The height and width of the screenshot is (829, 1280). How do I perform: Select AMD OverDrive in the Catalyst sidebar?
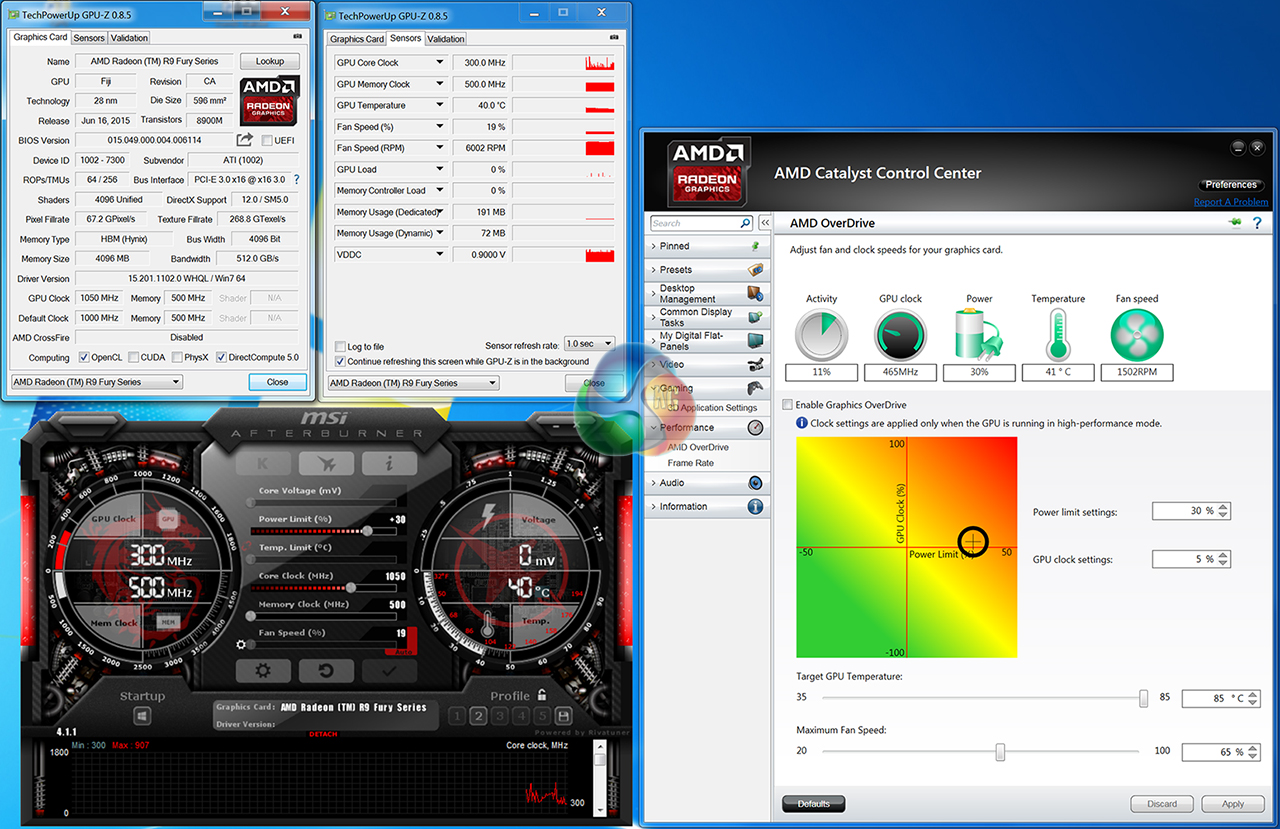698,447
